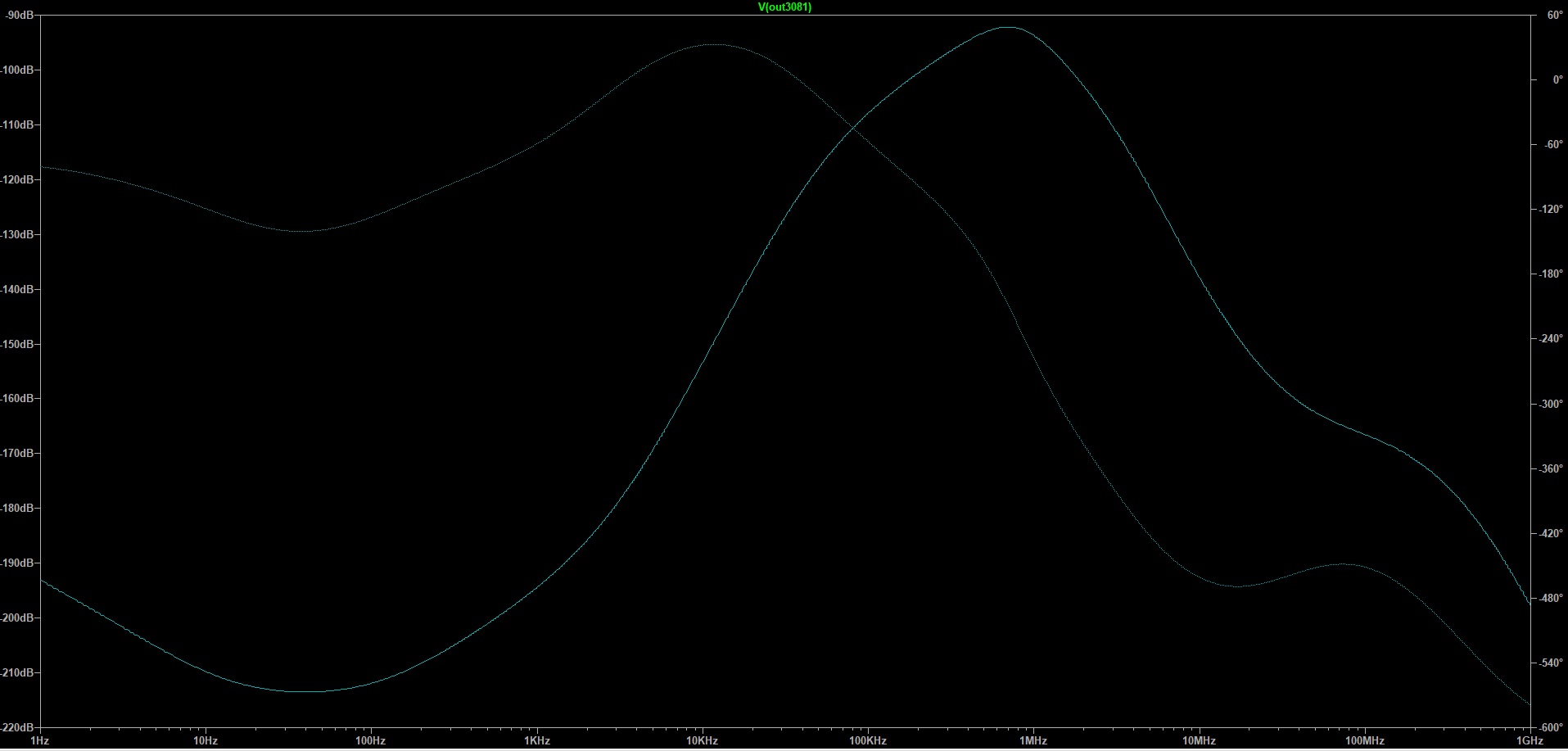Click the -160dB magnitude label

click(16, 399)
